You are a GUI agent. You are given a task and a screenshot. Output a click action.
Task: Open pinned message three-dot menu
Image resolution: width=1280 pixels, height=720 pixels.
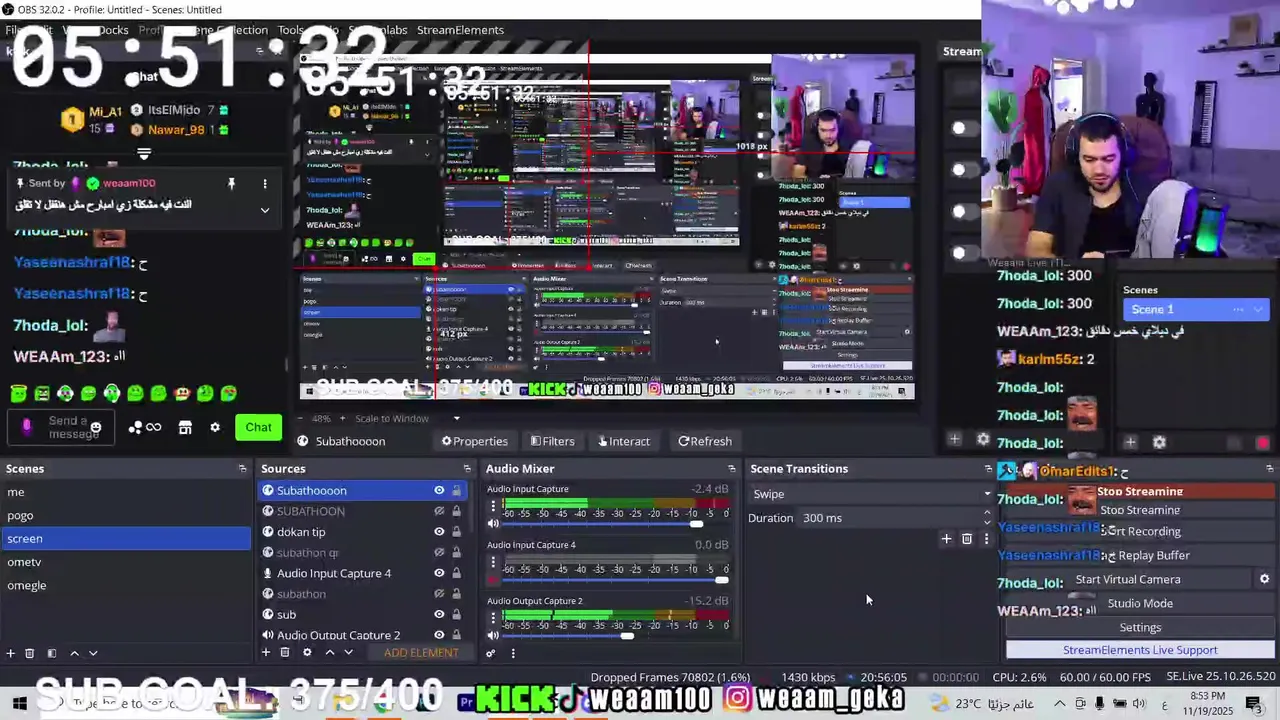point(265,184)
